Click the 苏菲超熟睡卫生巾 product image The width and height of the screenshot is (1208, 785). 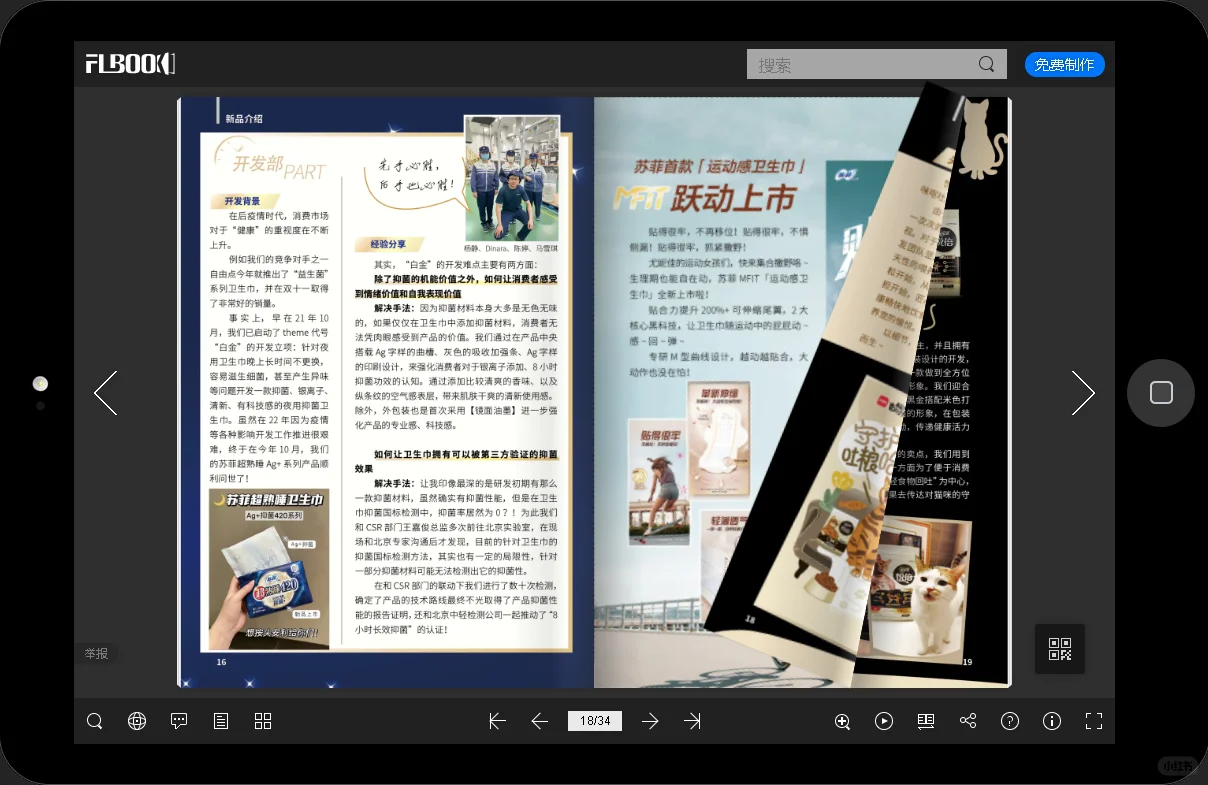coord(269,570)
